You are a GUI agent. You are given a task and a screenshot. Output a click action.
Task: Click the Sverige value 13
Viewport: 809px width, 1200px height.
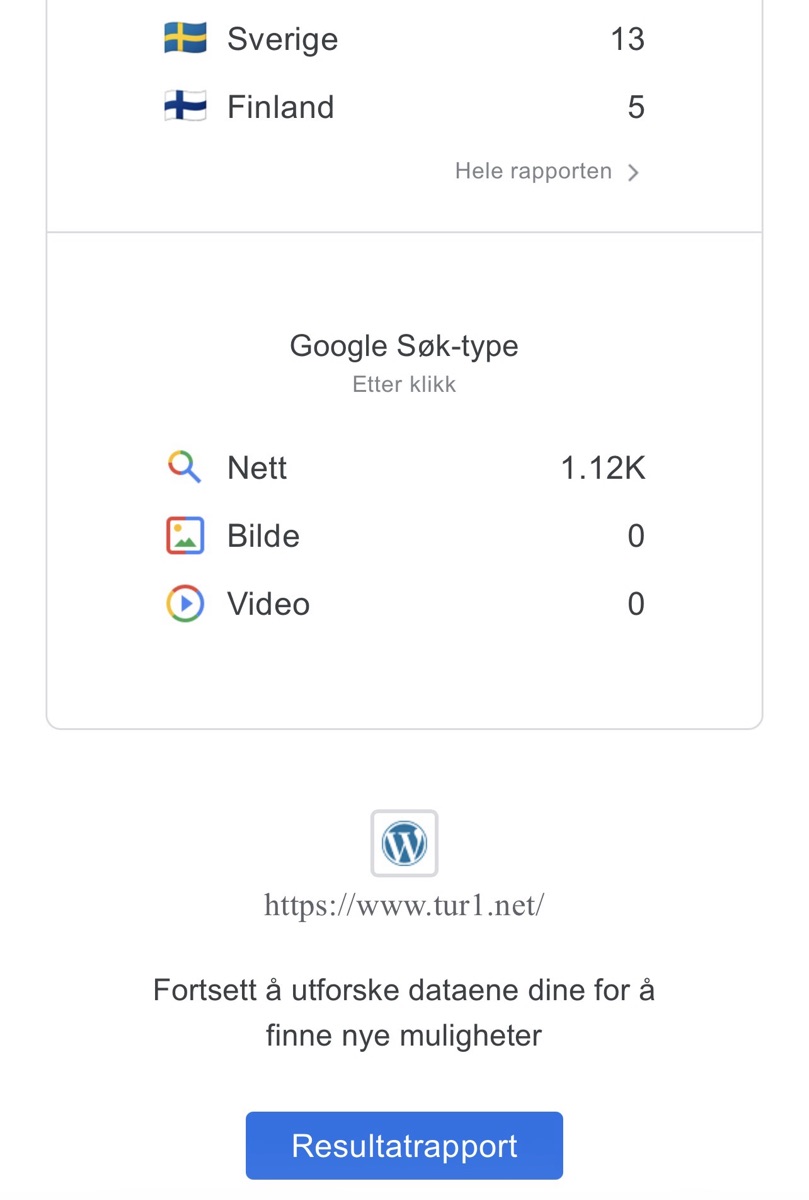pyautogui.click(x=627, y=40)
